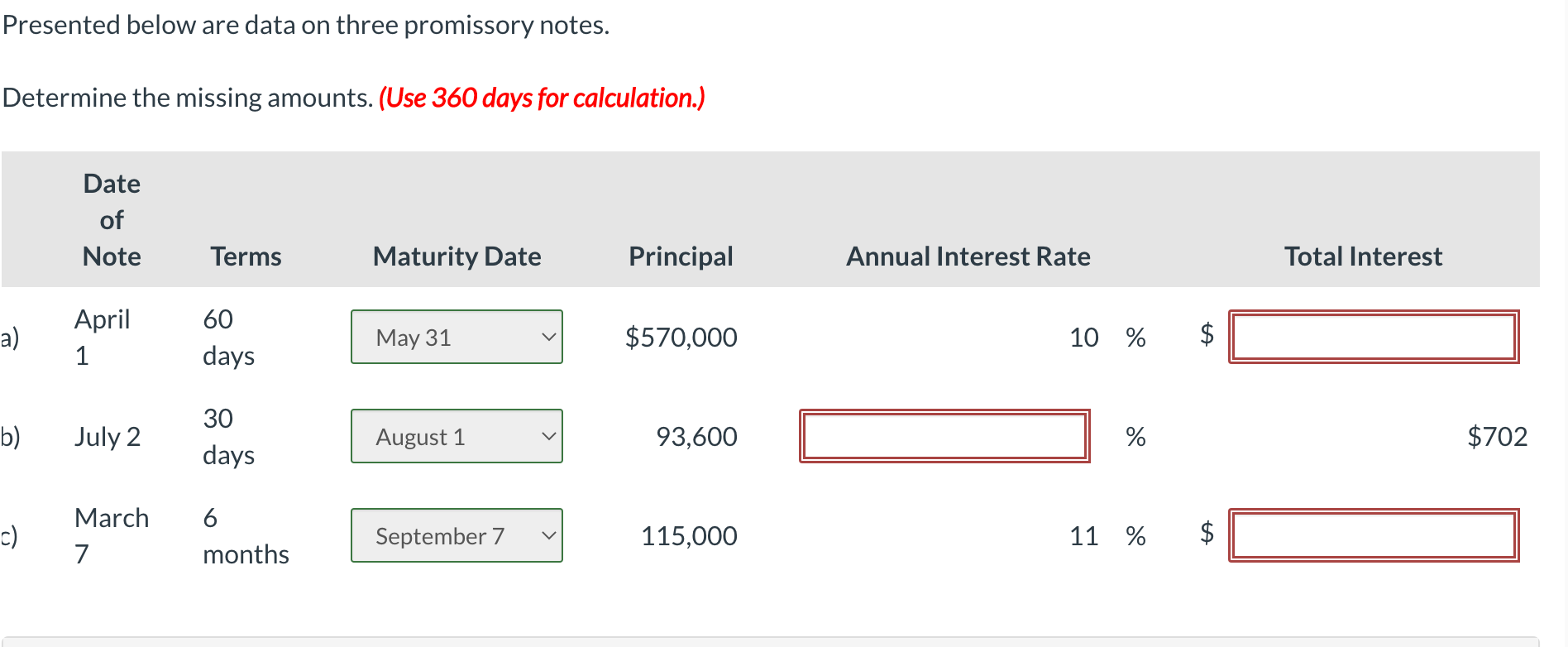Open the August 1 maturity date dropdown
Screen dimensions: 1568x647
(x=456, y=436)
